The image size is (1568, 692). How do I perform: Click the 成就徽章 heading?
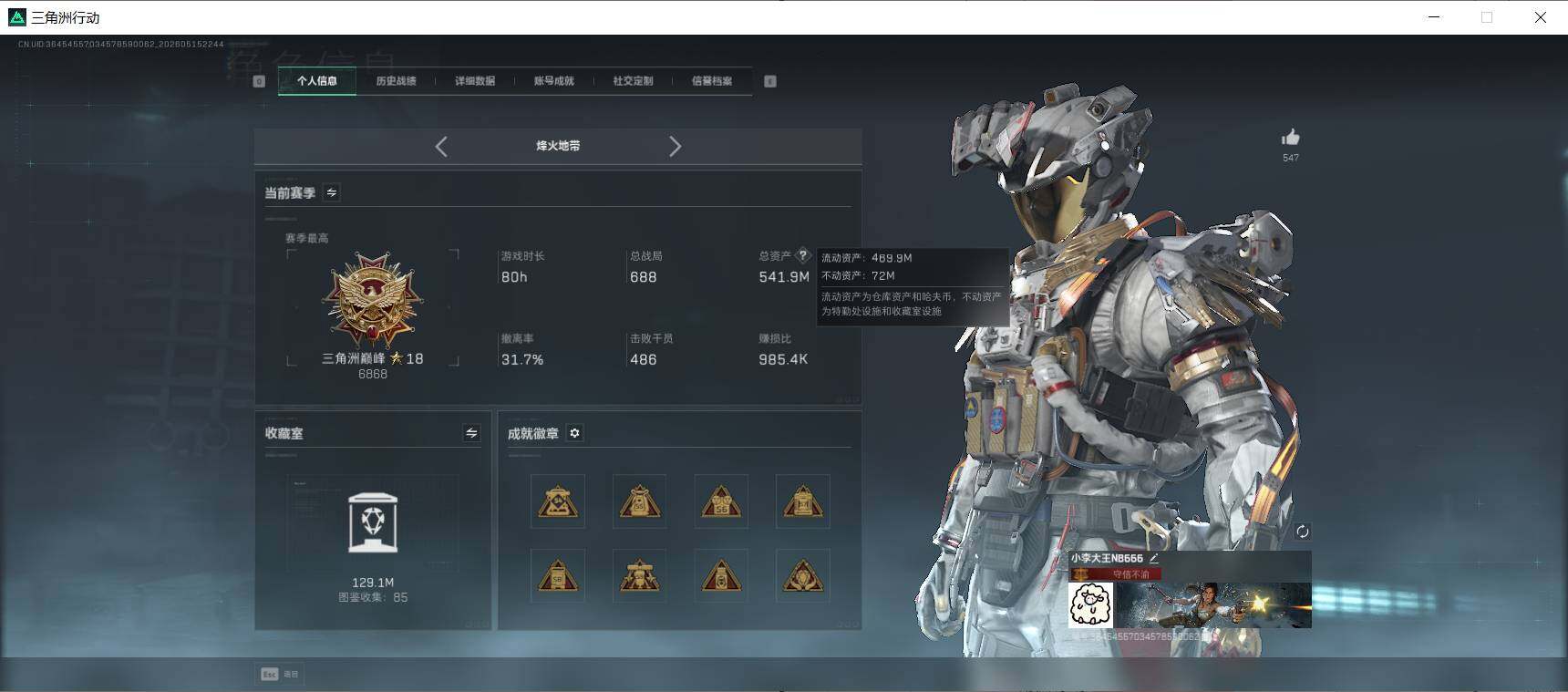tap(533, 434)
